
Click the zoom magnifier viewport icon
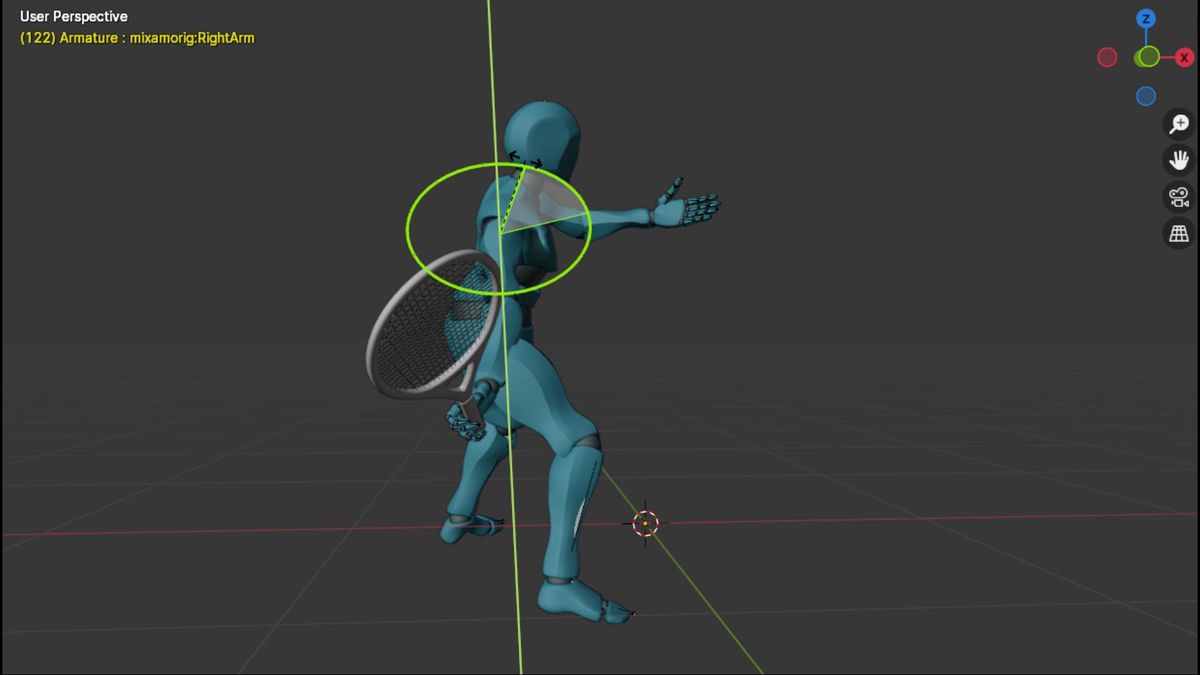1180,124
